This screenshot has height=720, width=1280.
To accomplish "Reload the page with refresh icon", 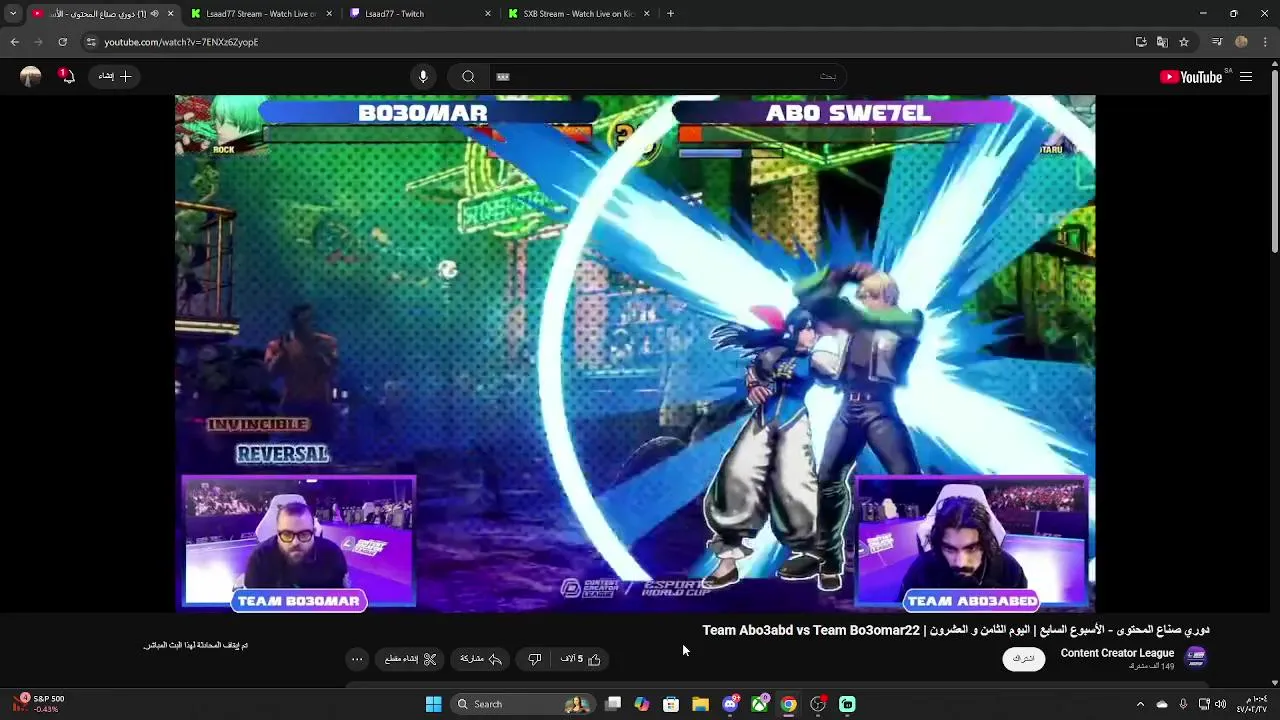I will [62, 42].
